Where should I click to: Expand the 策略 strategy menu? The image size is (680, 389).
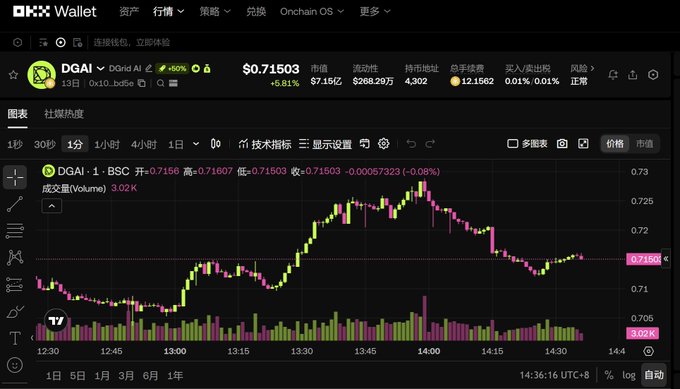(215, 12)
